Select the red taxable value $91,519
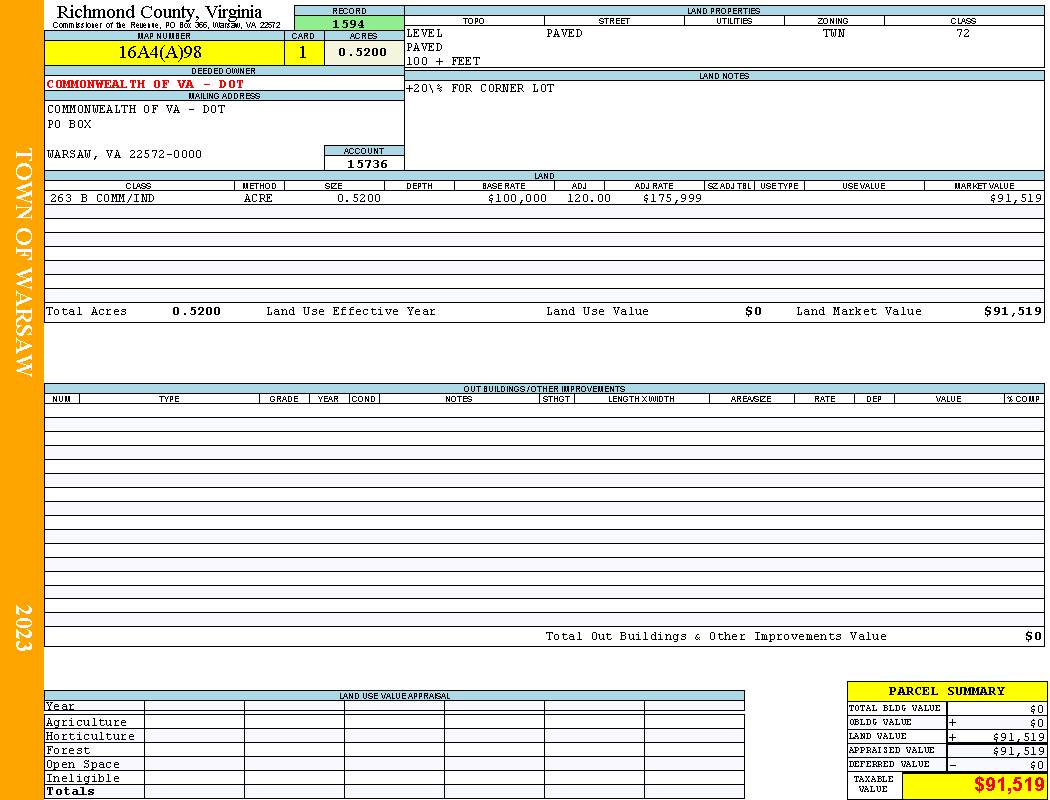Image resolution: width=1050 pixels, height=800 pixels. tap(1008, 785)
